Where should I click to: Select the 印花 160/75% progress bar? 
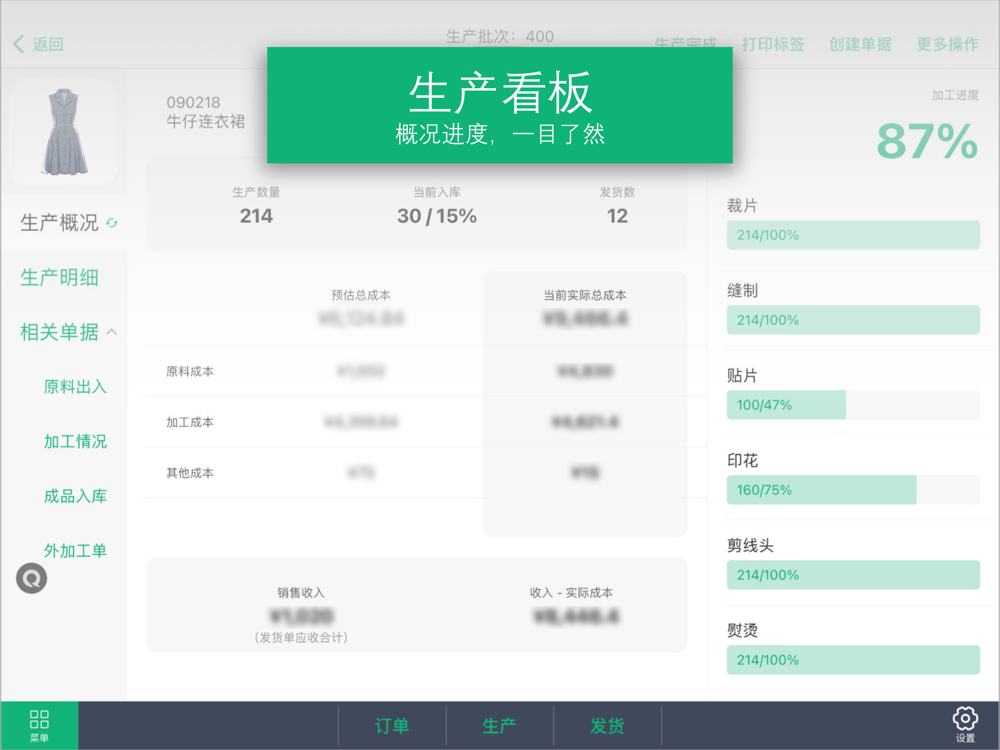(853, 489)
